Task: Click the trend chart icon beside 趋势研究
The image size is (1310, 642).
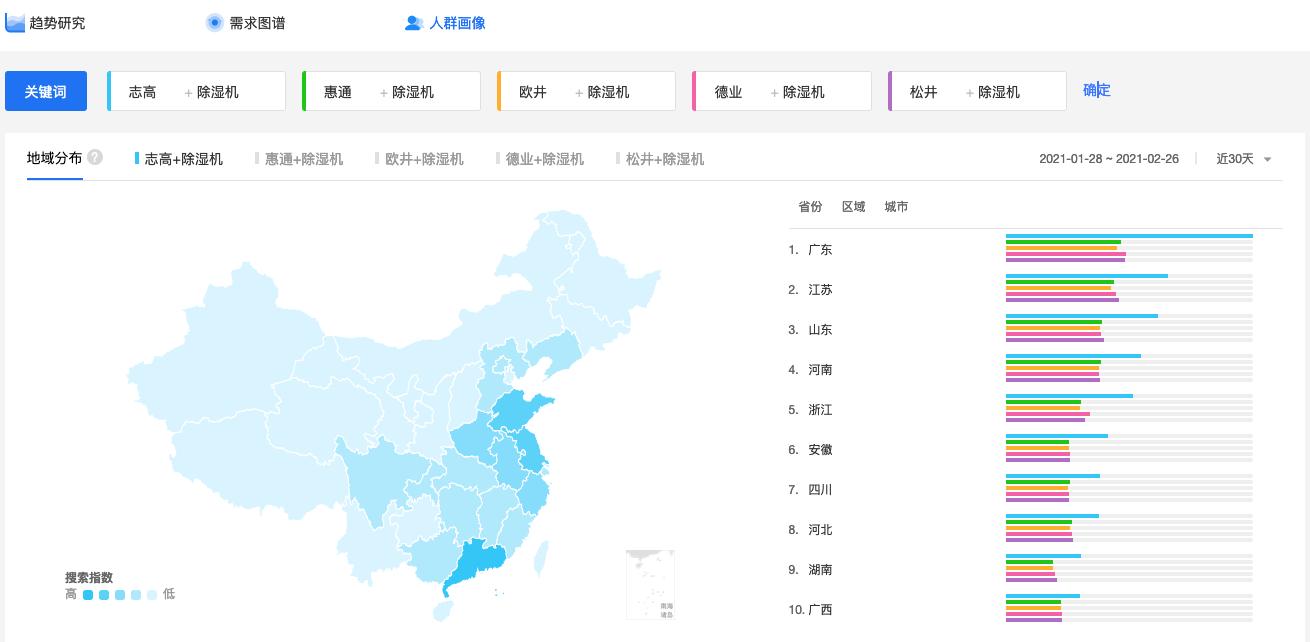Action: (x=15, y=22)
